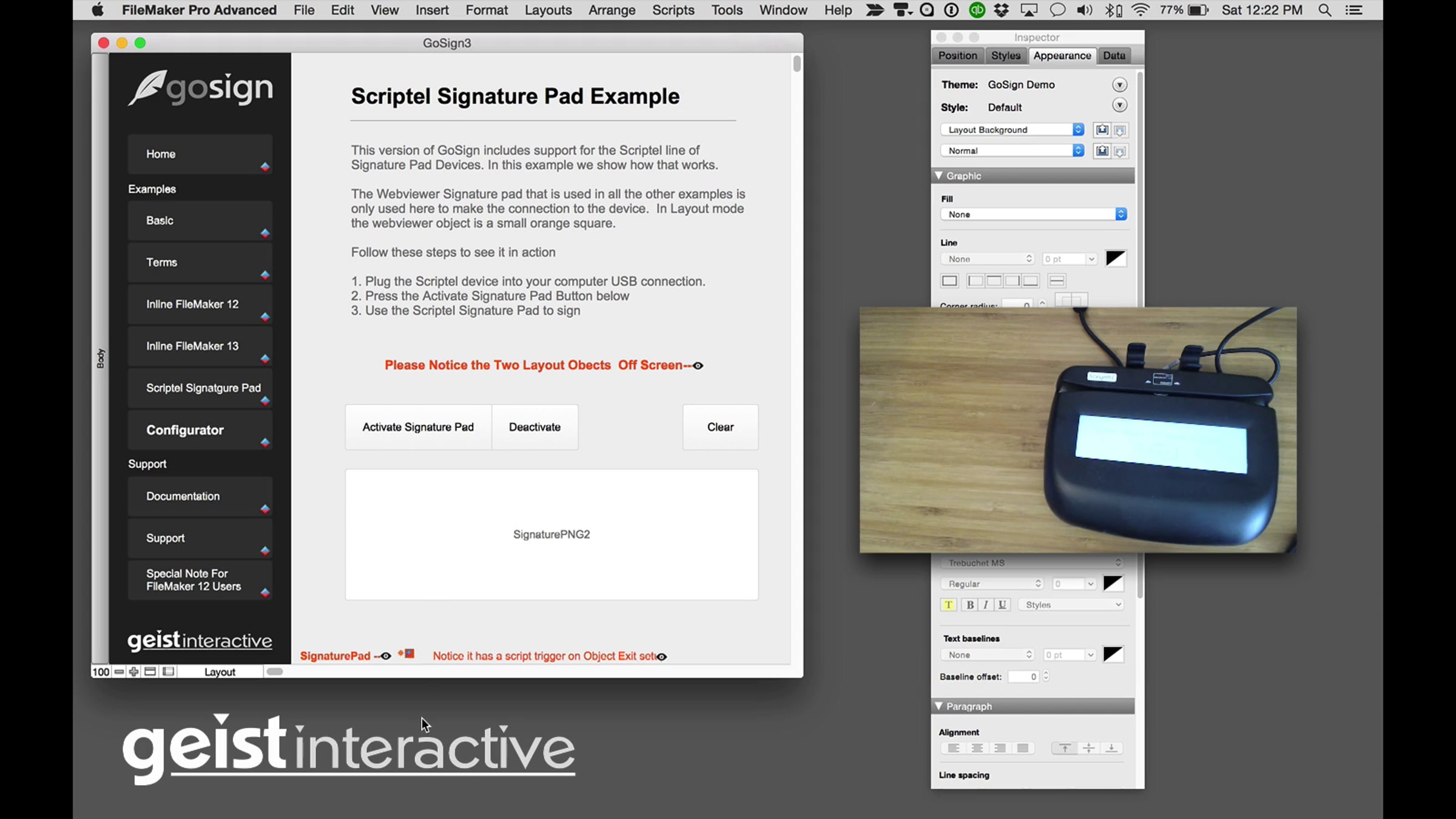Apply all borders line option
The image size is (1456, 819).
click(949, 281)
